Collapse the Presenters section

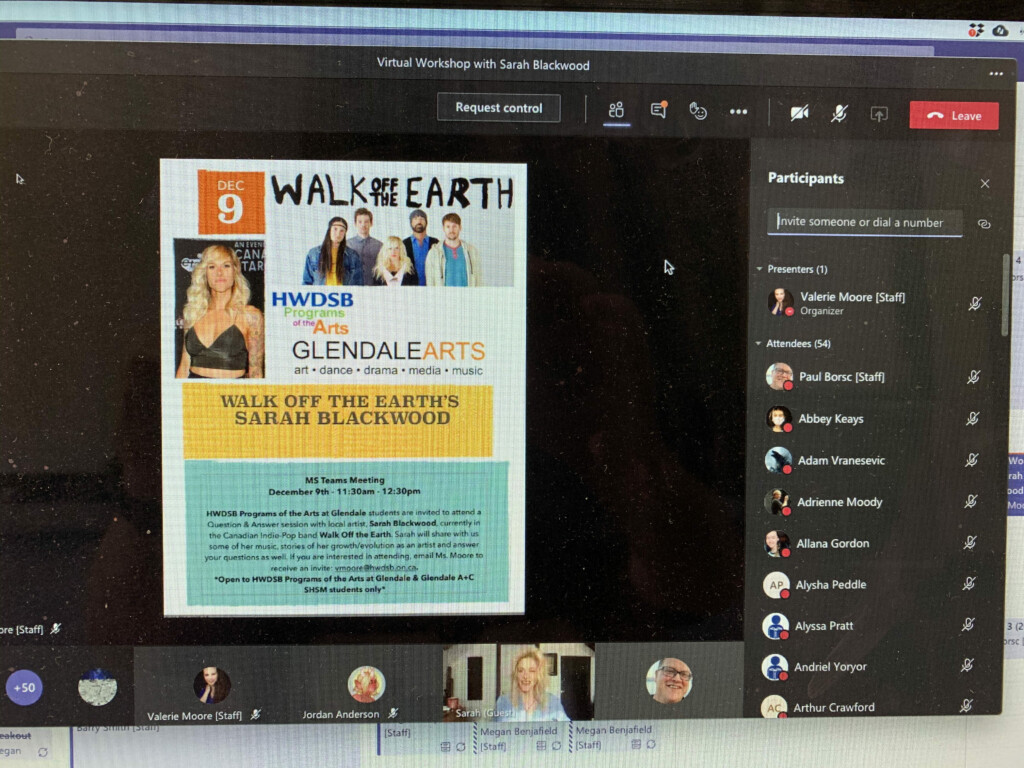tap(760, 270)
